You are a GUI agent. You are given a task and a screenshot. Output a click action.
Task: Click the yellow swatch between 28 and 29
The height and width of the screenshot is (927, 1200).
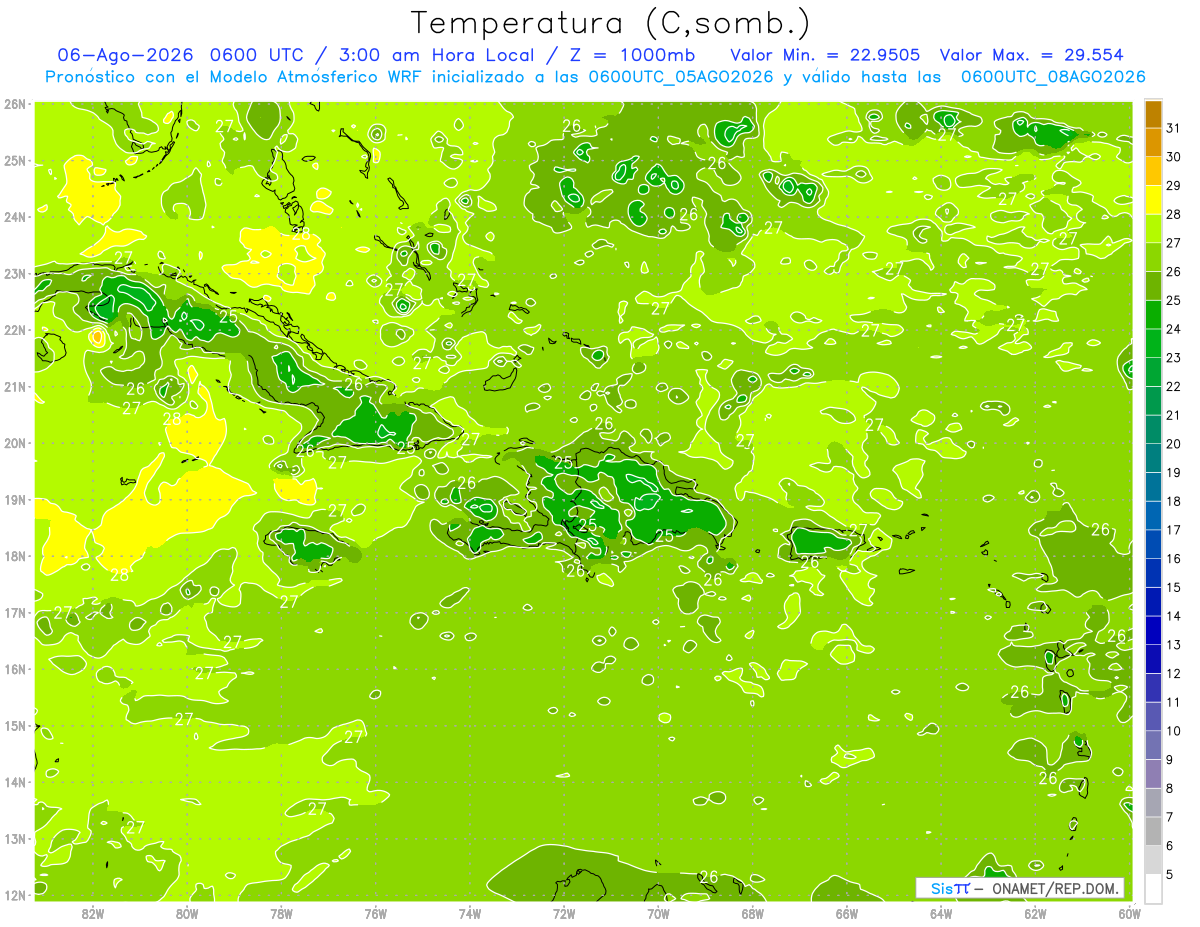coord(1153,199)
